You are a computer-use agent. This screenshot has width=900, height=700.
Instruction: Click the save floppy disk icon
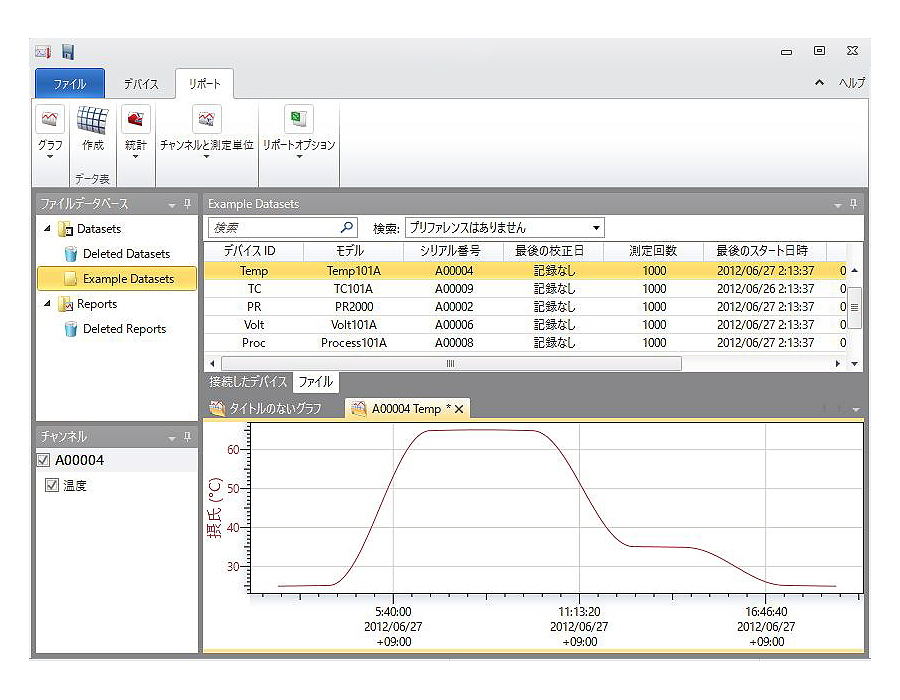point(68,52)
